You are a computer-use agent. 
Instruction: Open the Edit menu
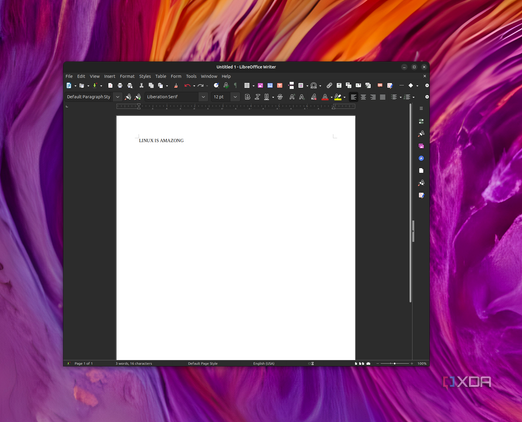(x=81, y=76)
